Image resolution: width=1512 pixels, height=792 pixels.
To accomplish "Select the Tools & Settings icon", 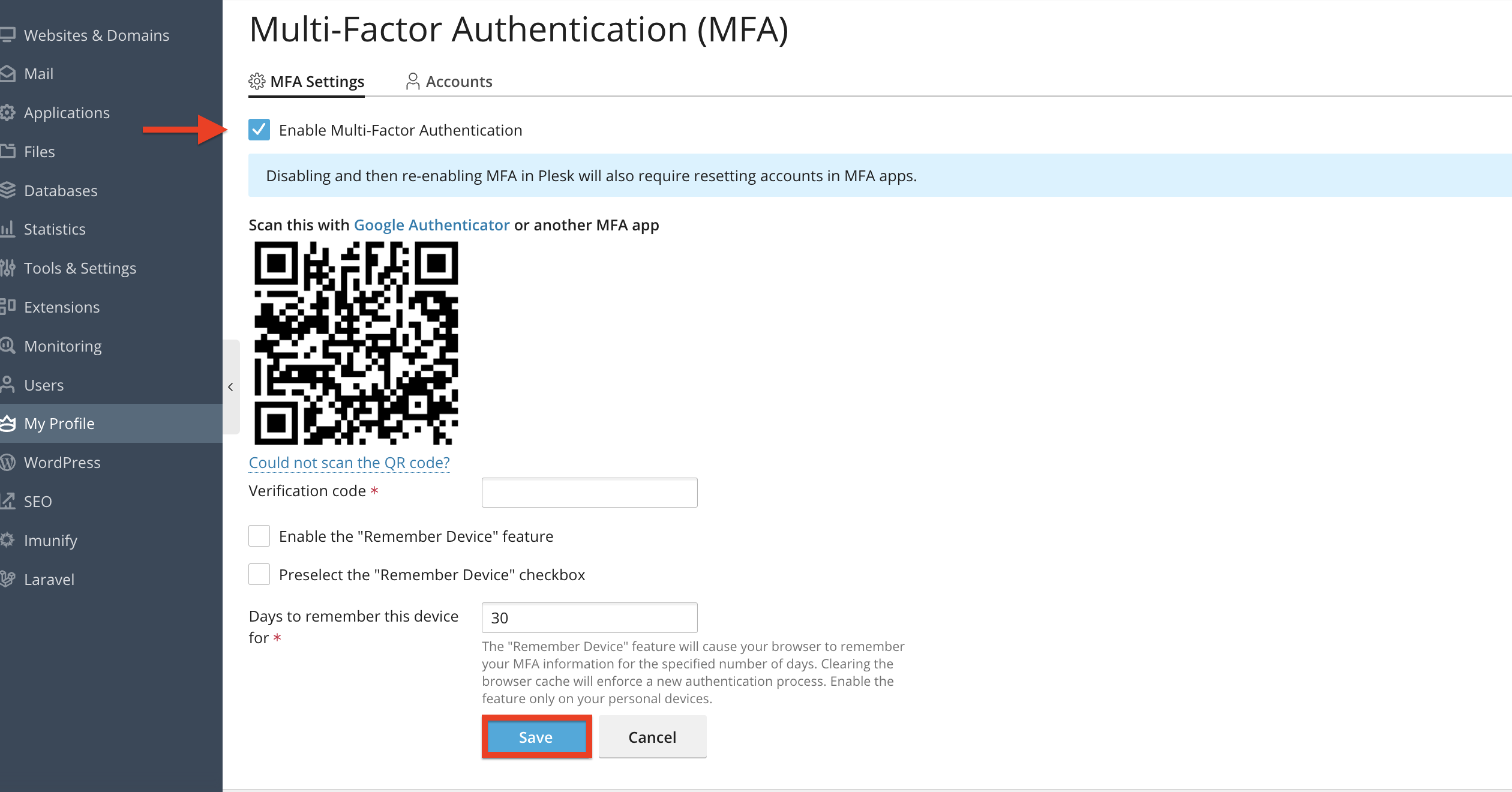I will (8, 268).
